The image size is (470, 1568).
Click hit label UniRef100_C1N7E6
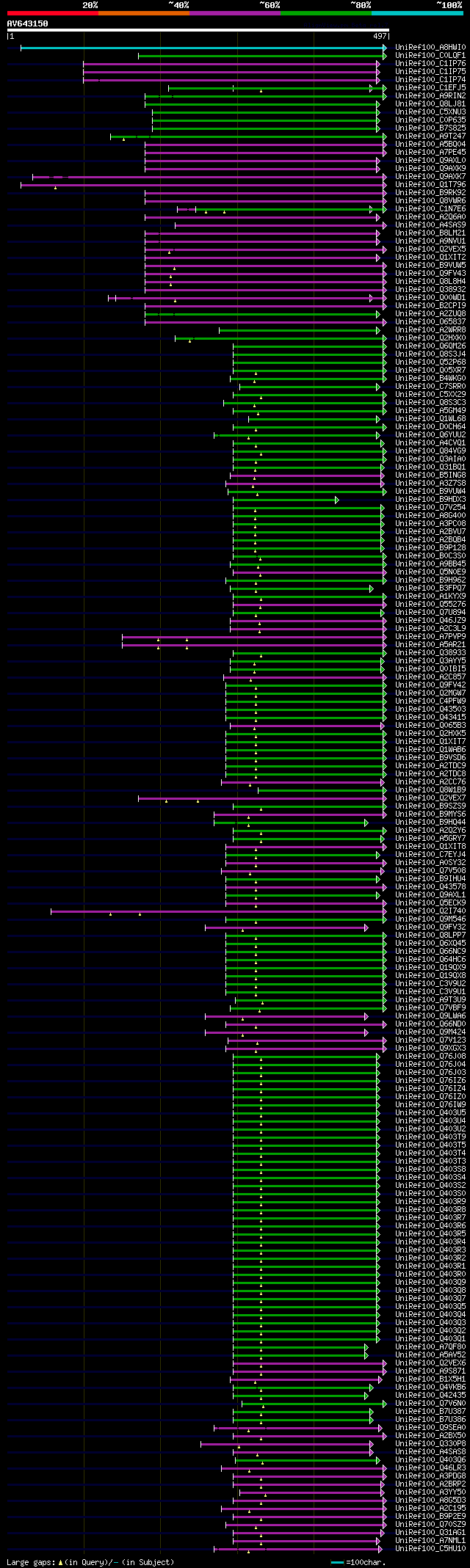coord(430,209)
